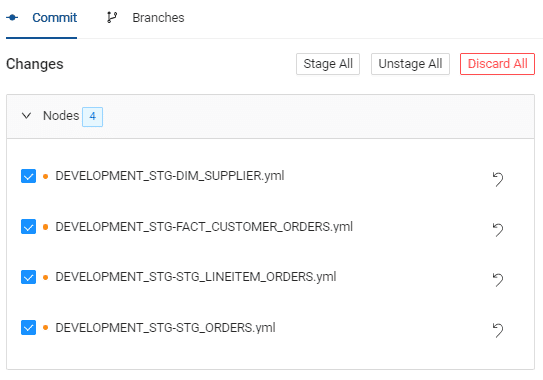
Task: Revert STG_LINEITEM_ORDERS.yml using its undo arrow
Action: point(498,280)
